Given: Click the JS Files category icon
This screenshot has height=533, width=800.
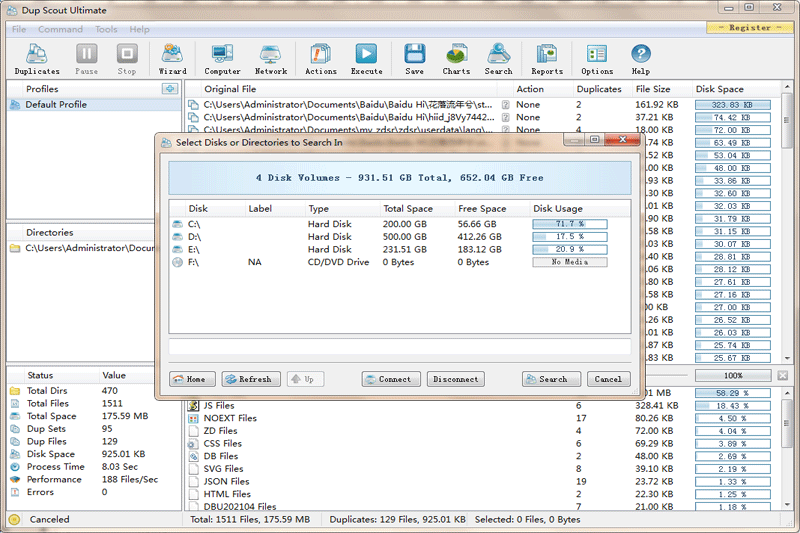Looking at the screenshot, I should point(193,405).
